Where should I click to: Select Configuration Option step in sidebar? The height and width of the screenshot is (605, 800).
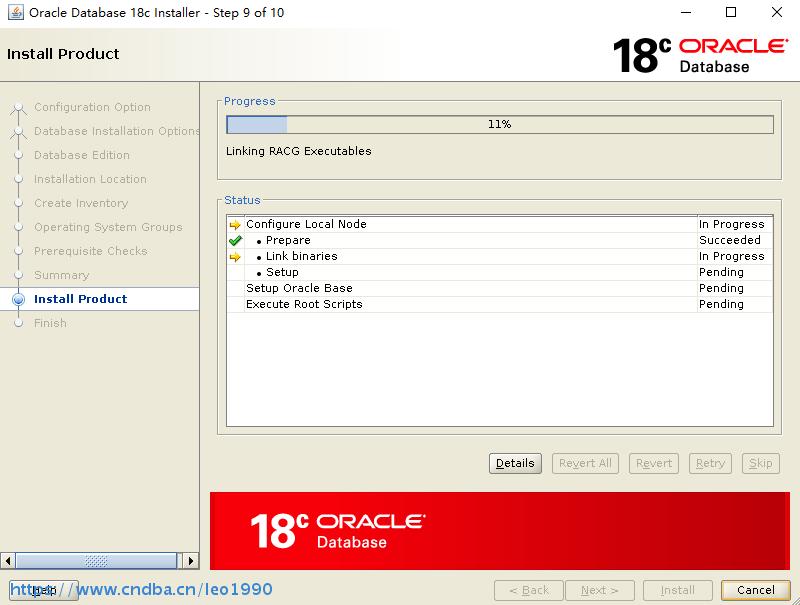click(92, 107)
